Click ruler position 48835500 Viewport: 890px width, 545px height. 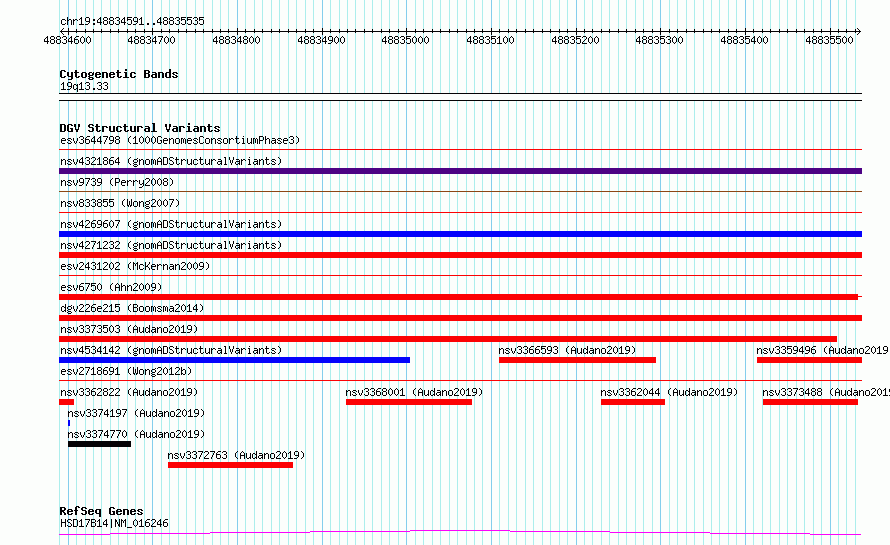(x=829, y=40)
